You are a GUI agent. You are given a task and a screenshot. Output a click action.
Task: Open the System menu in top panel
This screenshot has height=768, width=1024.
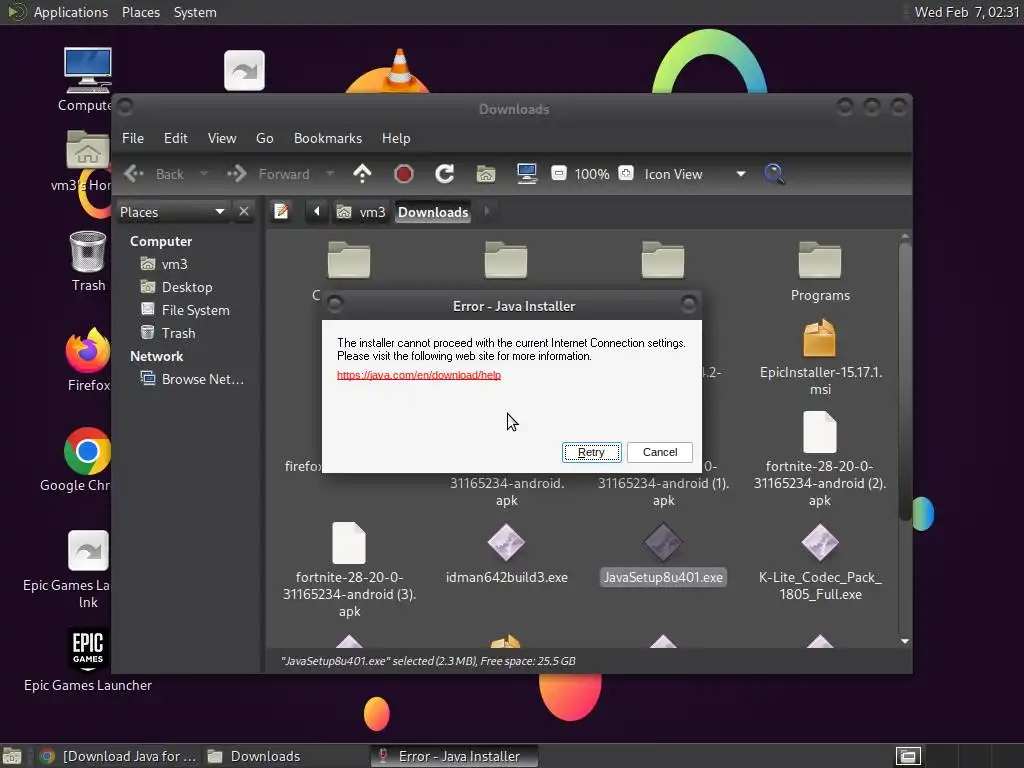195,12
